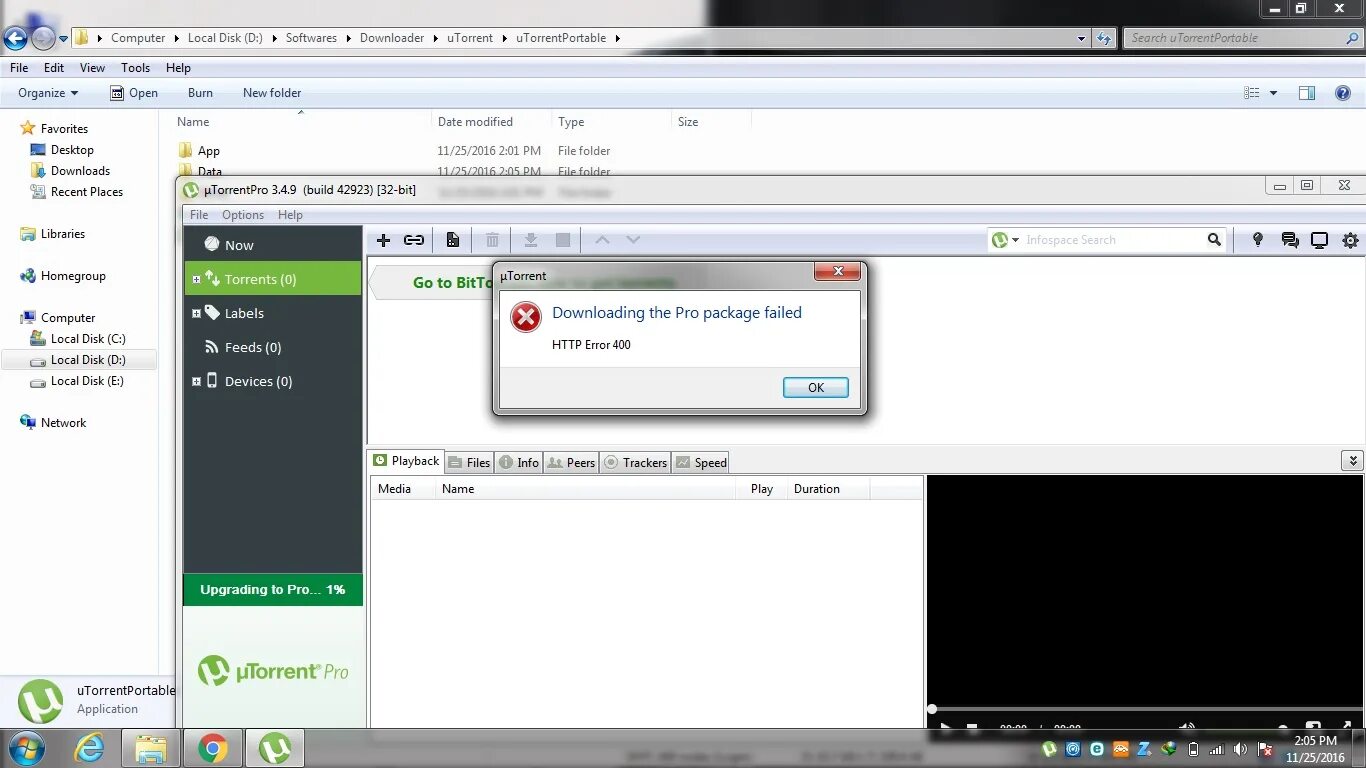Switch to the Trackers tab
This screenshot has width=1366, height=768.
pos(635,462)
